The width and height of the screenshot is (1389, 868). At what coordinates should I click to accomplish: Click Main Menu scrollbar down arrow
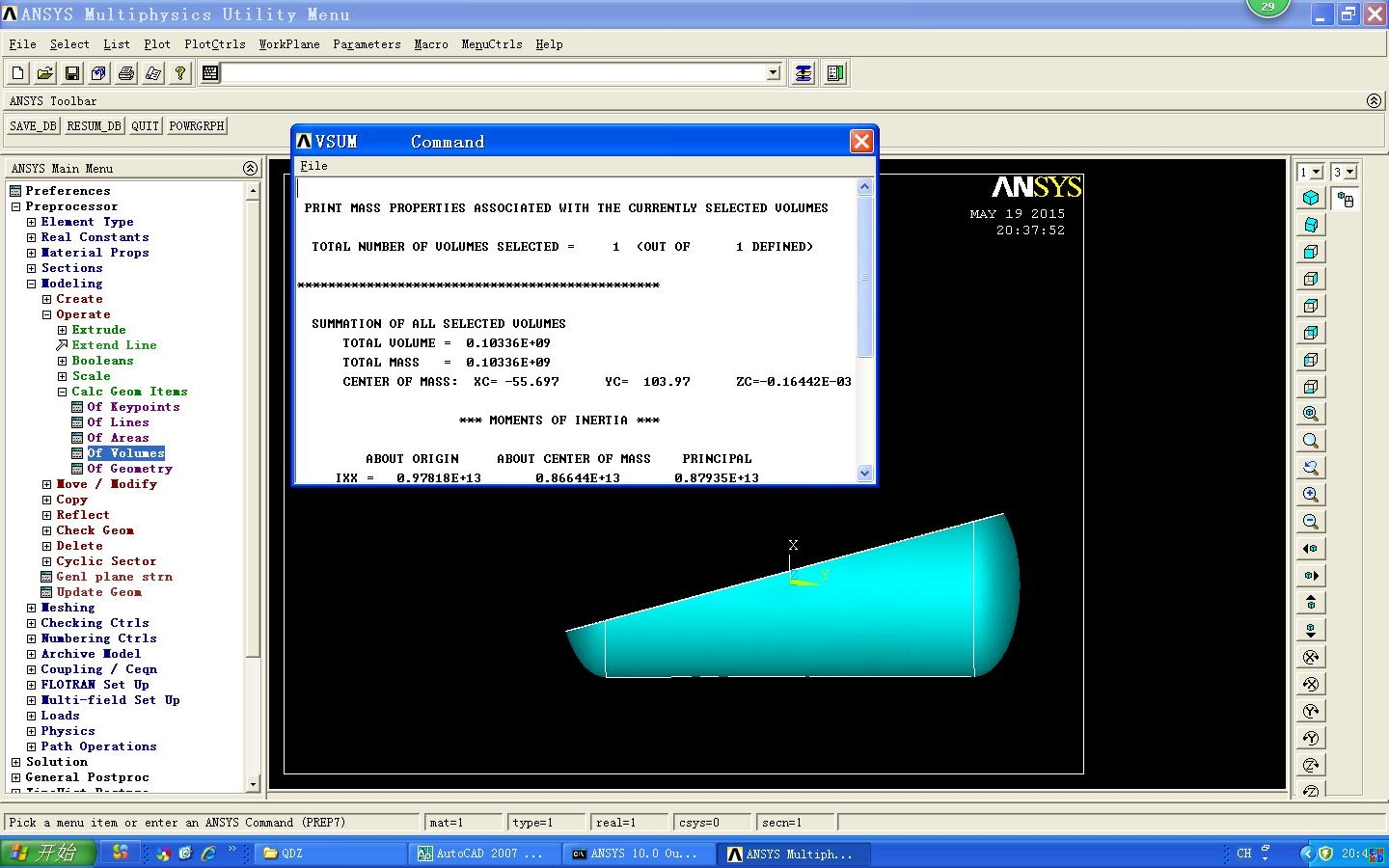tap(253, 785)
